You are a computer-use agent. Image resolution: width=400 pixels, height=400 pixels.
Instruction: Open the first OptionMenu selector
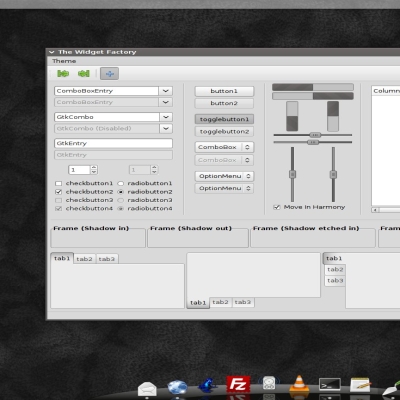(x=224, y=176)
